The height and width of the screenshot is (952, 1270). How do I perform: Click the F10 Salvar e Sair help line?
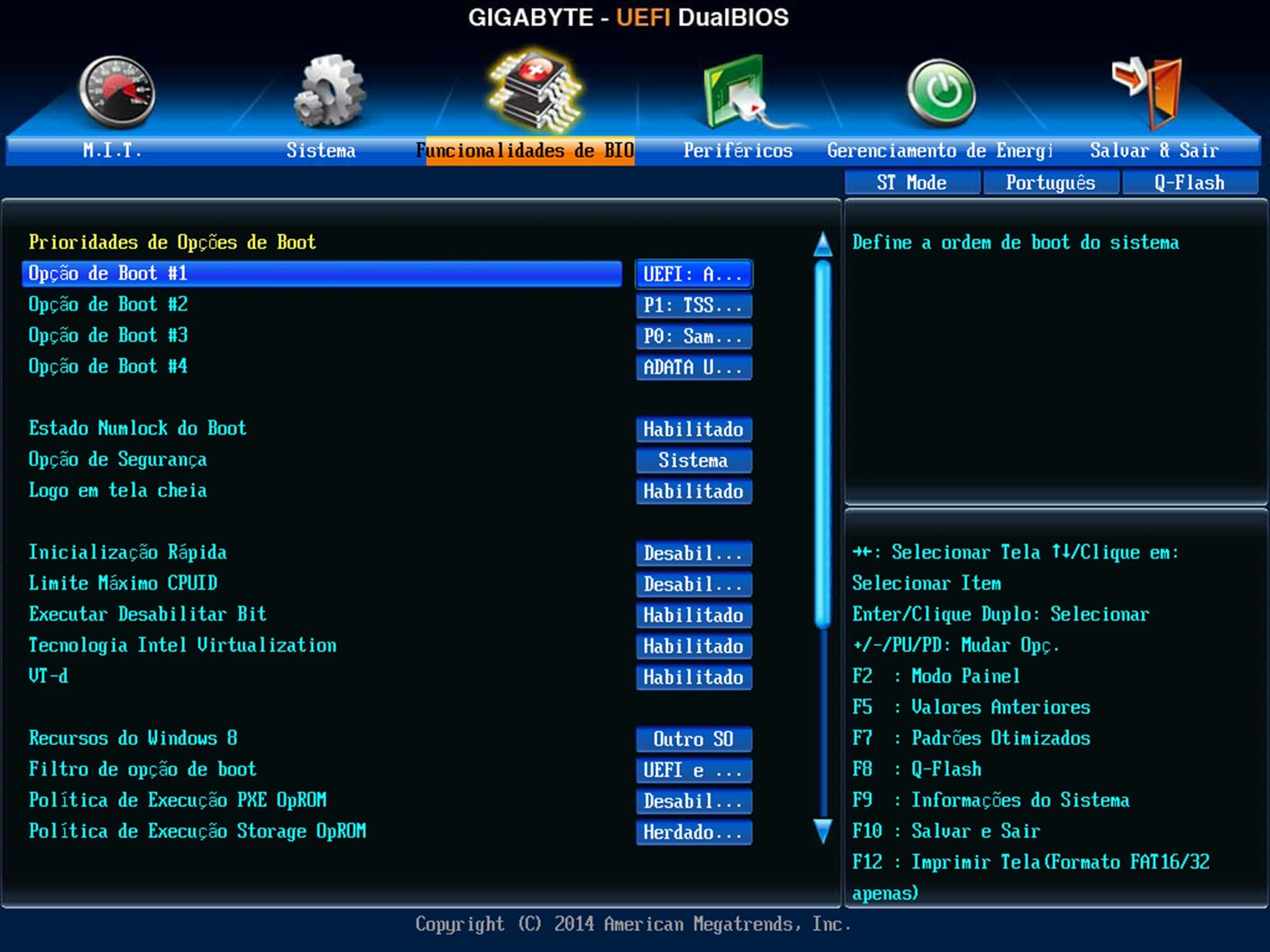946,831
